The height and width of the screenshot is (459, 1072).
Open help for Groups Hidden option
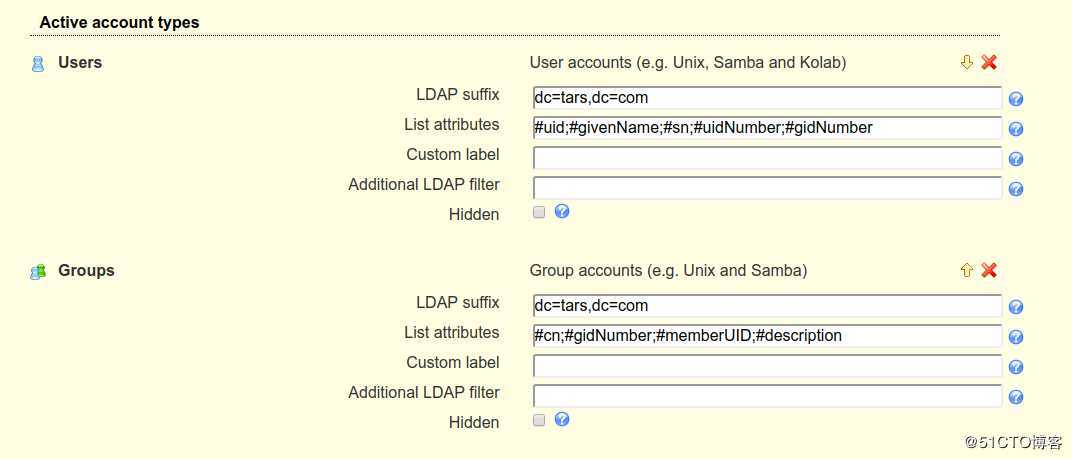[x=562, y=419]
